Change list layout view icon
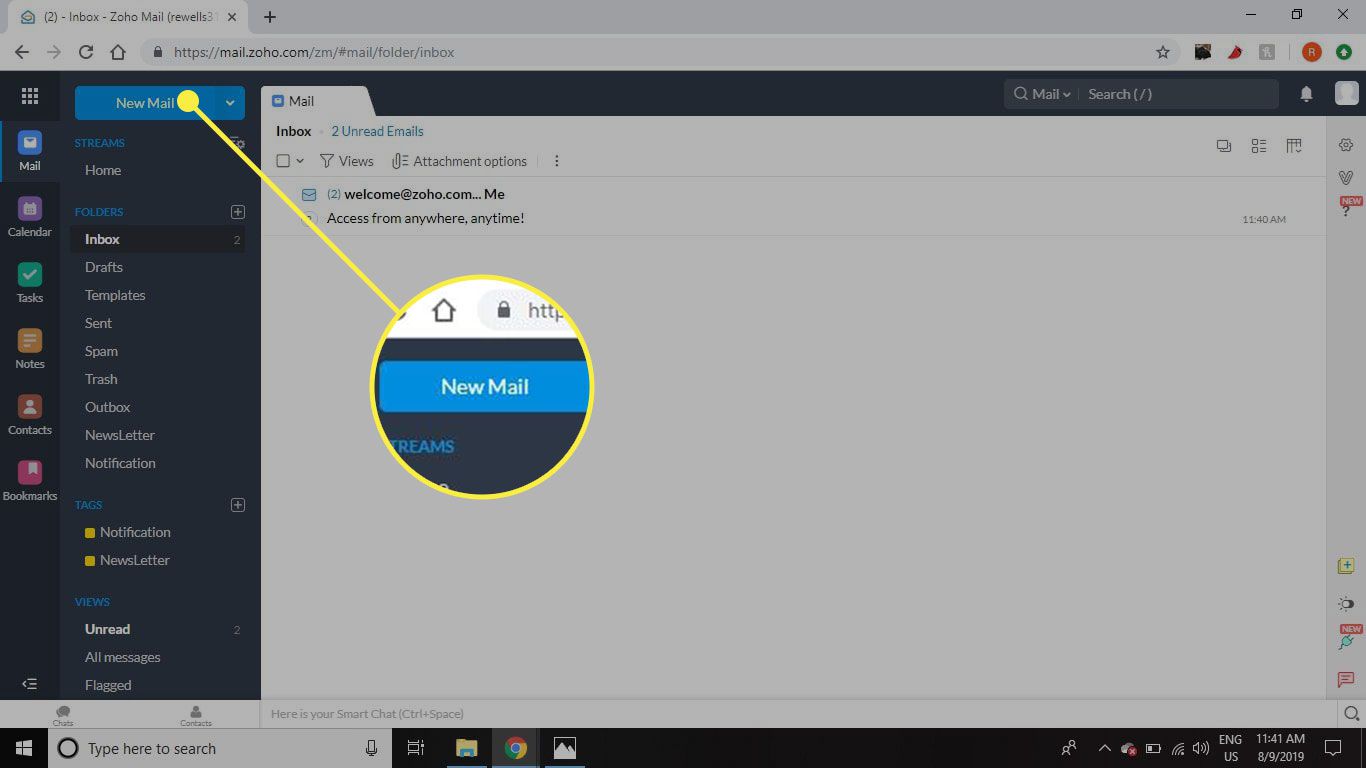1366x768 pixels. [x=1259, y=146]
